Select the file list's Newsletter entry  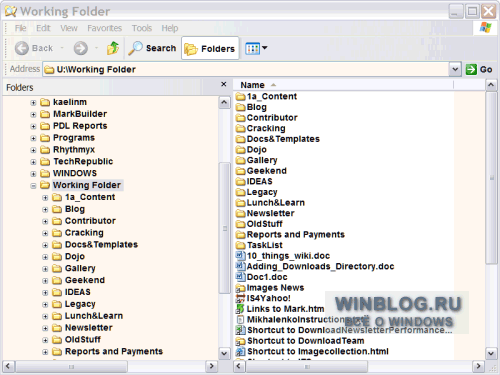pyautogui.click(x=270, y=213)
